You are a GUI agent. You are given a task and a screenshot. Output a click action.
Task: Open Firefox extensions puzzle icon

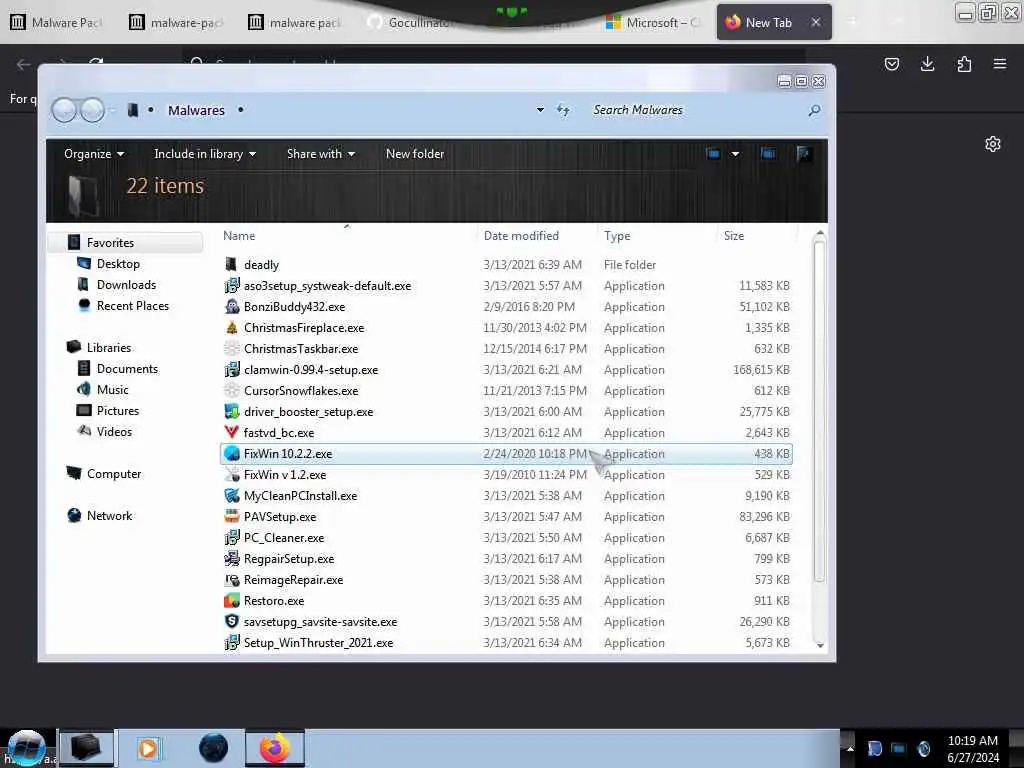pyautogui.click(x=964, y=64)
